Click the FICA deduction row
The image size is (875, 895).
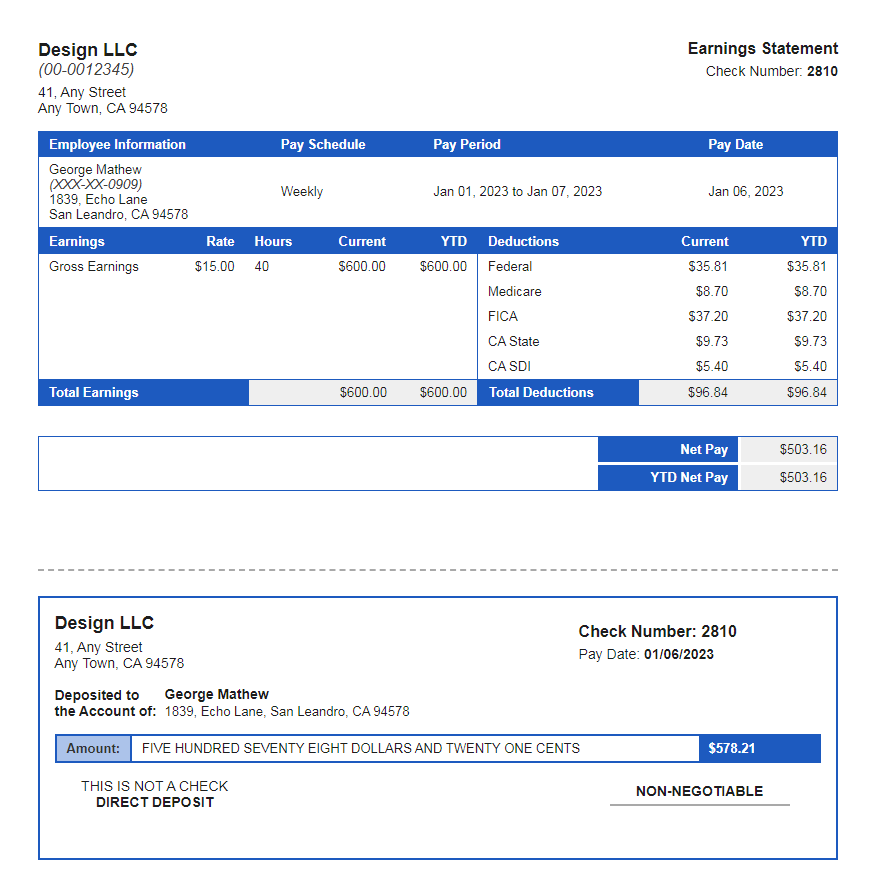[500, 316]
